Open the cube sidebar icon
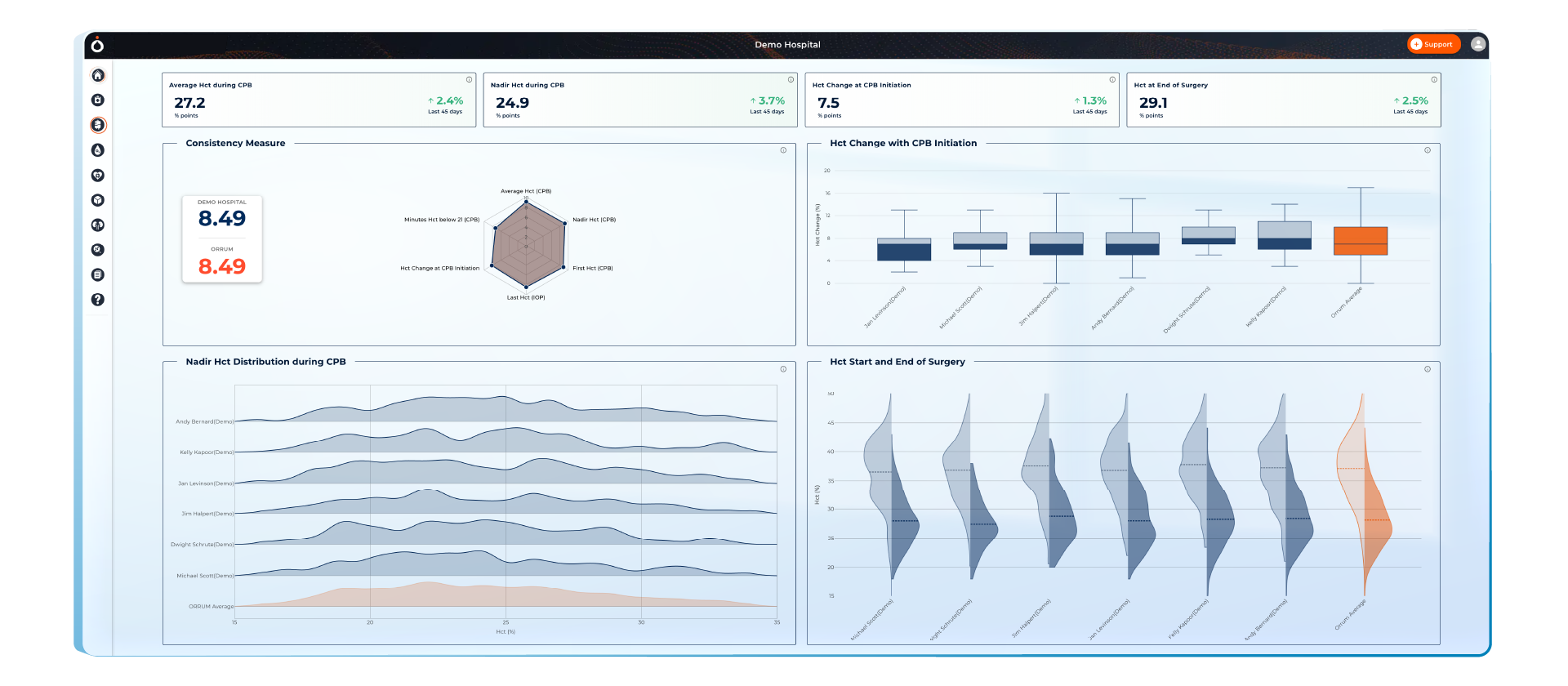The image size is (1568, 686). [98, 200]
